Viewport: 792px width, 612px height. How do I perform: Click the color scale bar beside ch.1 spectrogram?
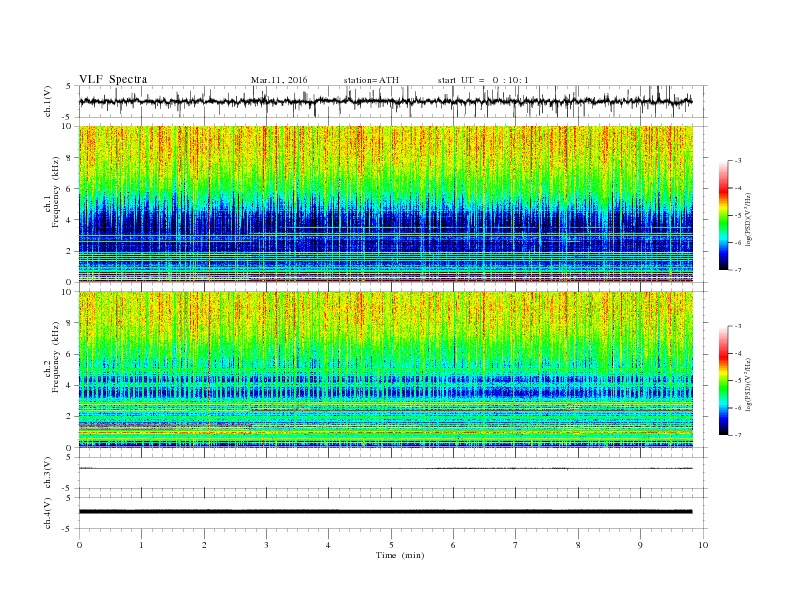[724, 215]
